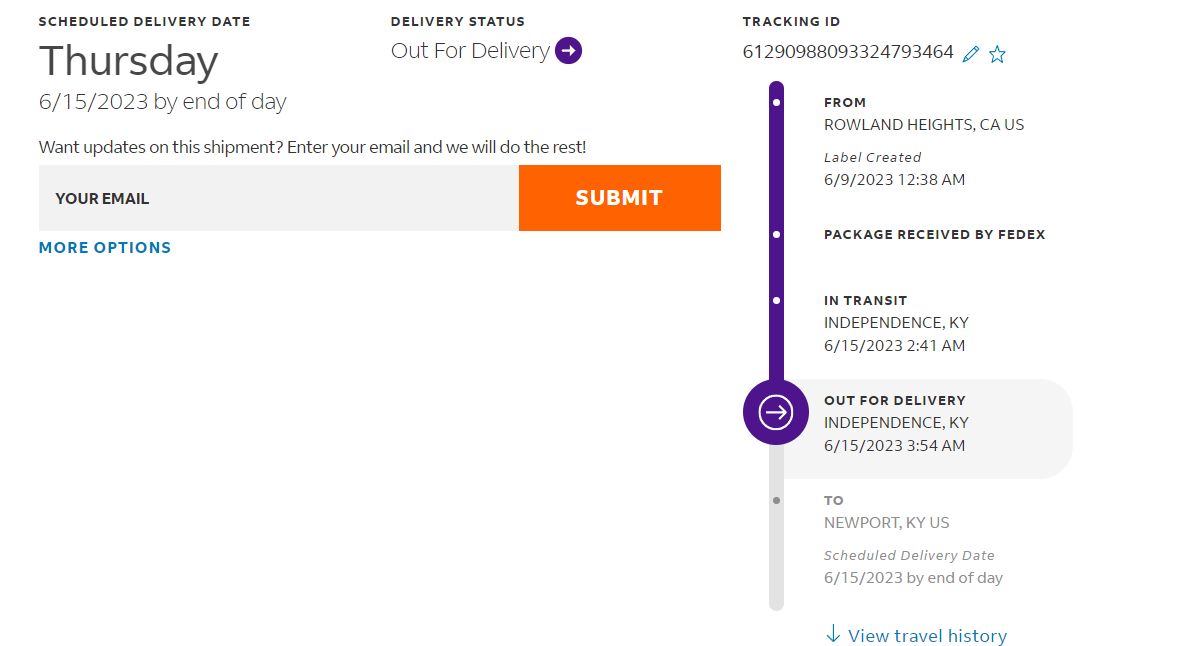Select the Package Received by FedEx timeline dot
This screenshot has width=1195, height=646.
point(777,235)
